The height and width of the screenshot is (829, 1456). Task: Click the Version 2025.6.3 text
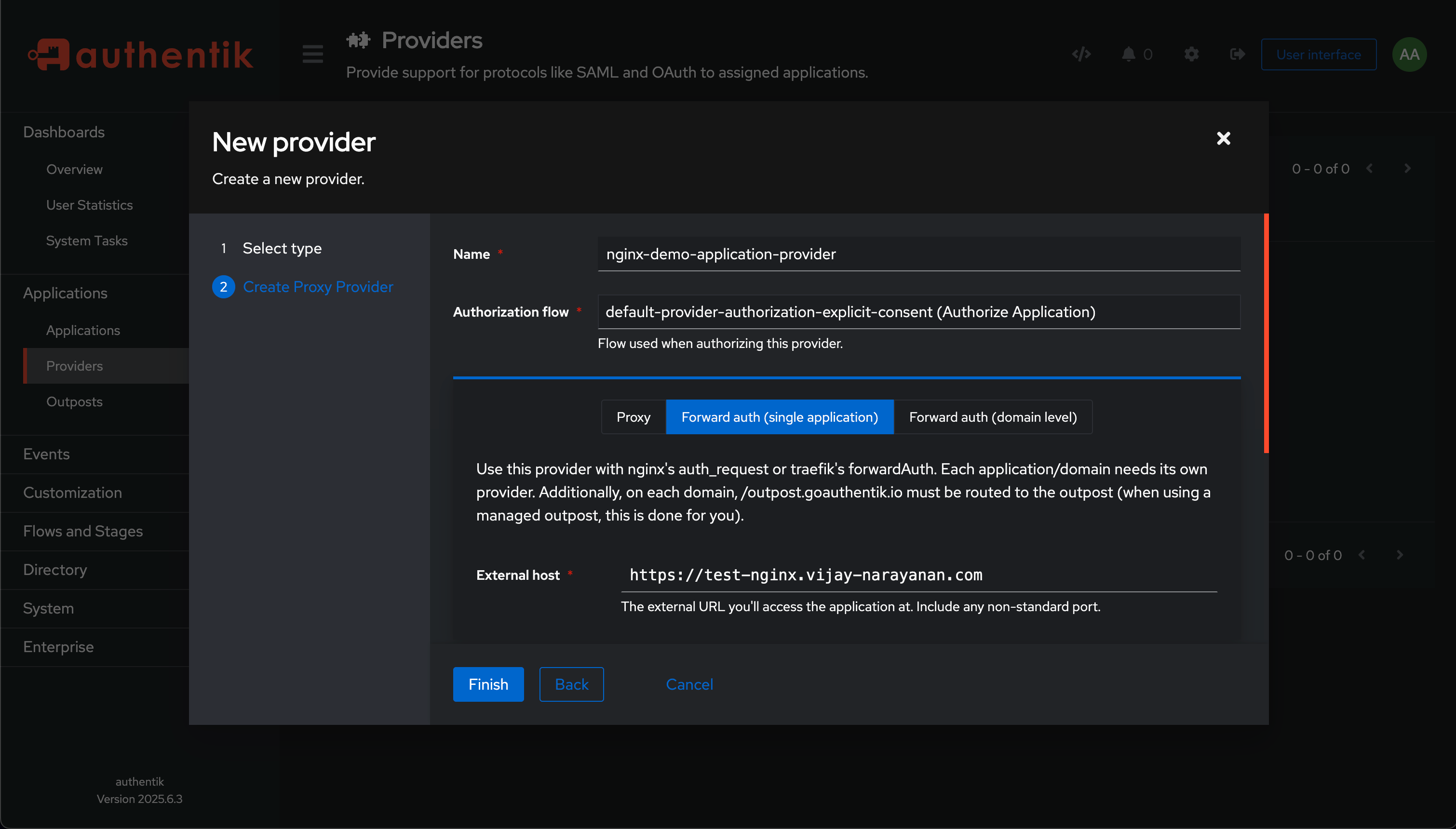click(139, 800)
